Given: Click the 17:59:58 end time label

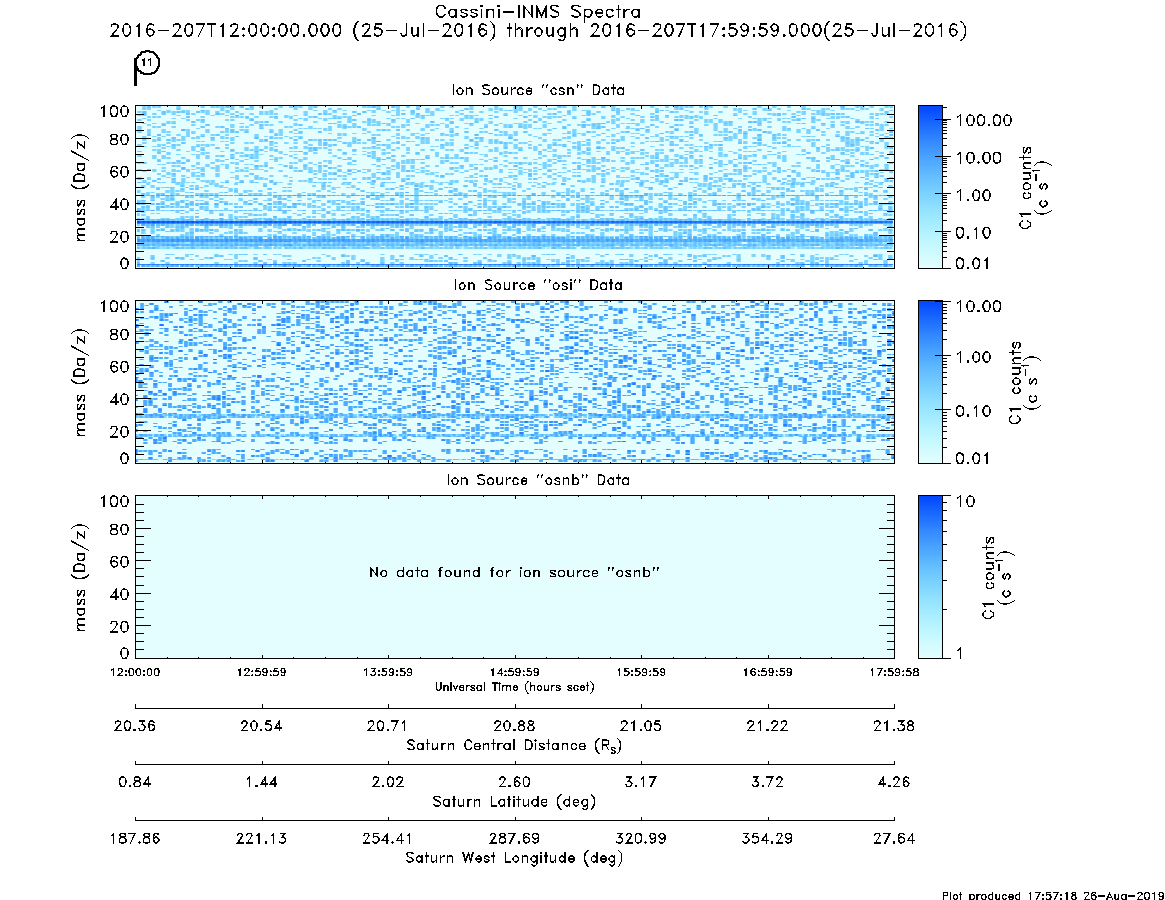Looking at the screenshot, I should click(894, 672).
